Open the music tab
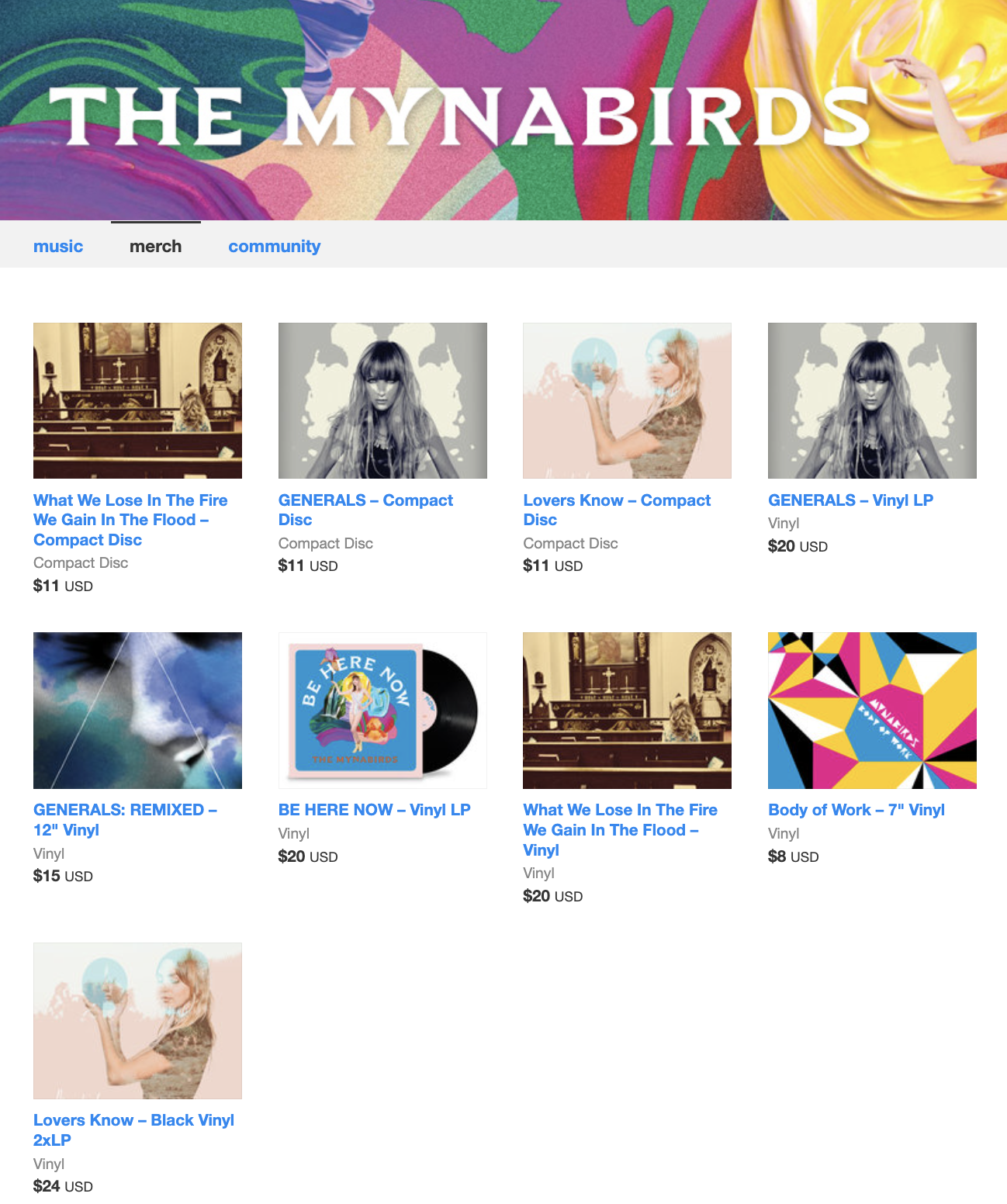 tap(58, 246)
